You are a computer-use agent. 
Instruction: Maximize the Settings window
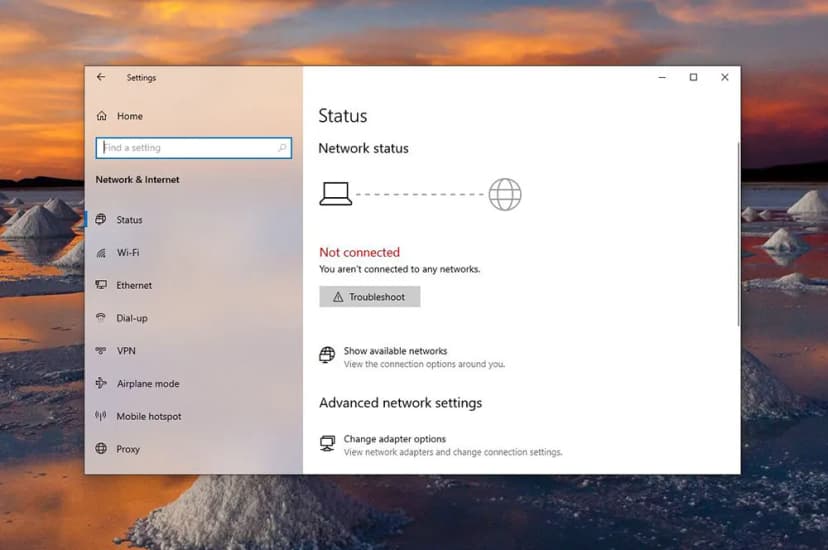(x=693, y=77)
